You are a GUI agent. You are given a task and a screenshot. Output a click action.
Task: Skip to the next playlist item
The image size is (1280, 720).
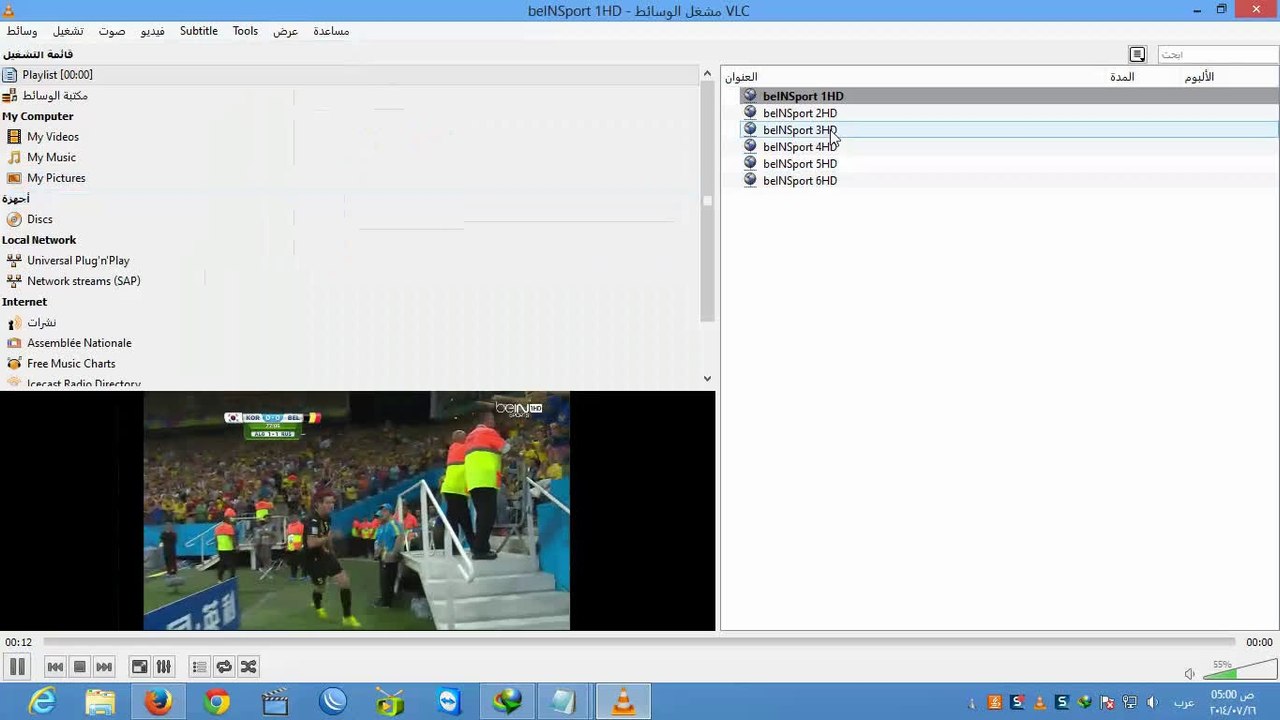(104, 667)
